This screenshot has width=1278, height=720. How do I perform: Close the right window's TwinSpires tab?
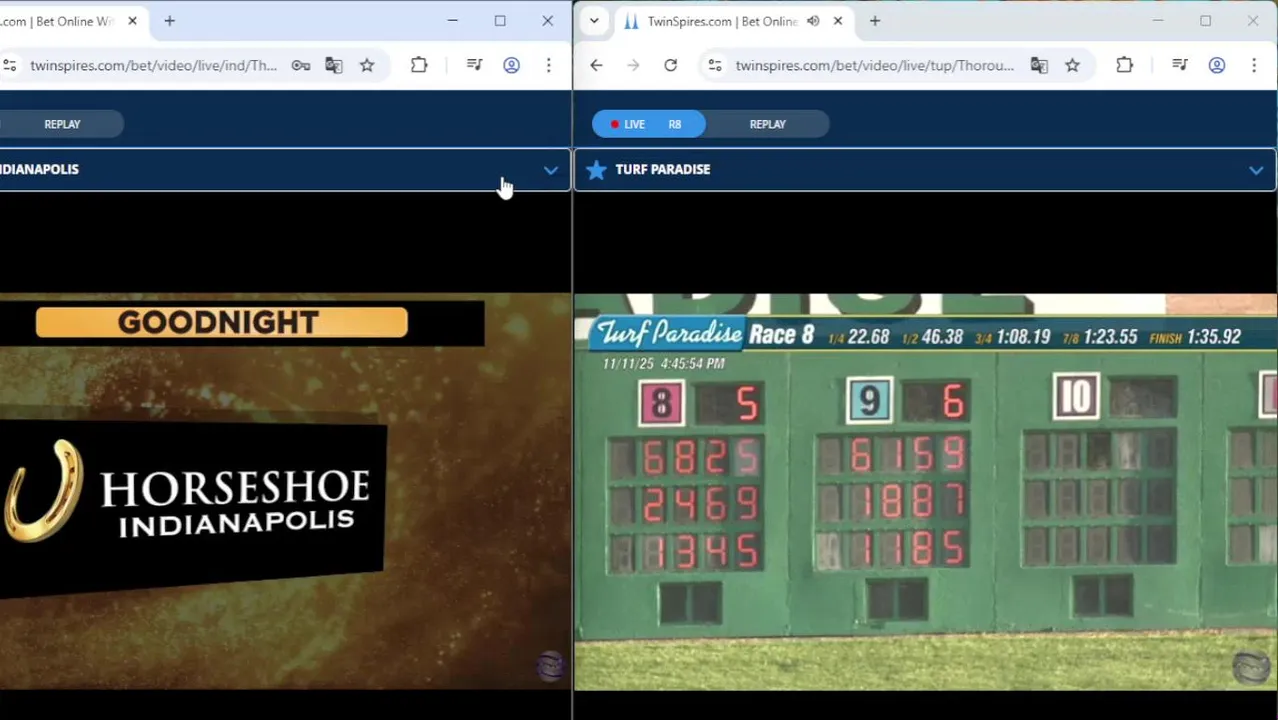pos(838,21)
